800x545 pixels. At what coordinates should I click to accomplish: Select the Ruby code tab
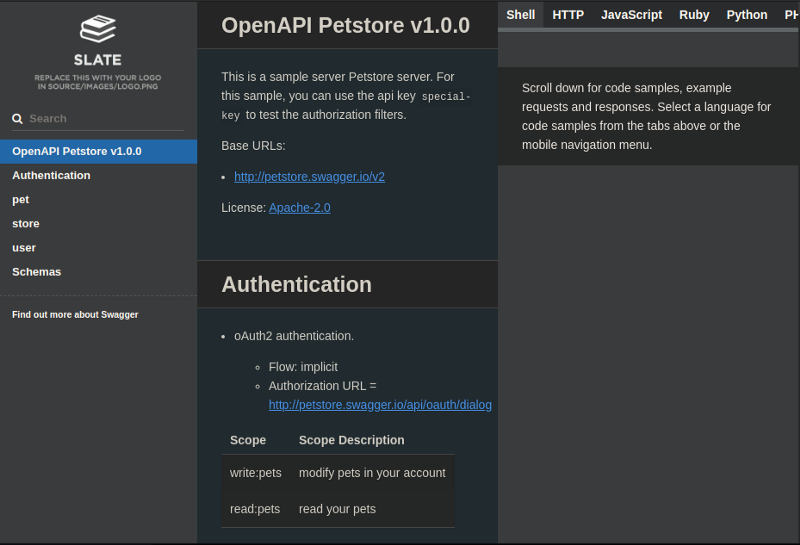point(694,15)
